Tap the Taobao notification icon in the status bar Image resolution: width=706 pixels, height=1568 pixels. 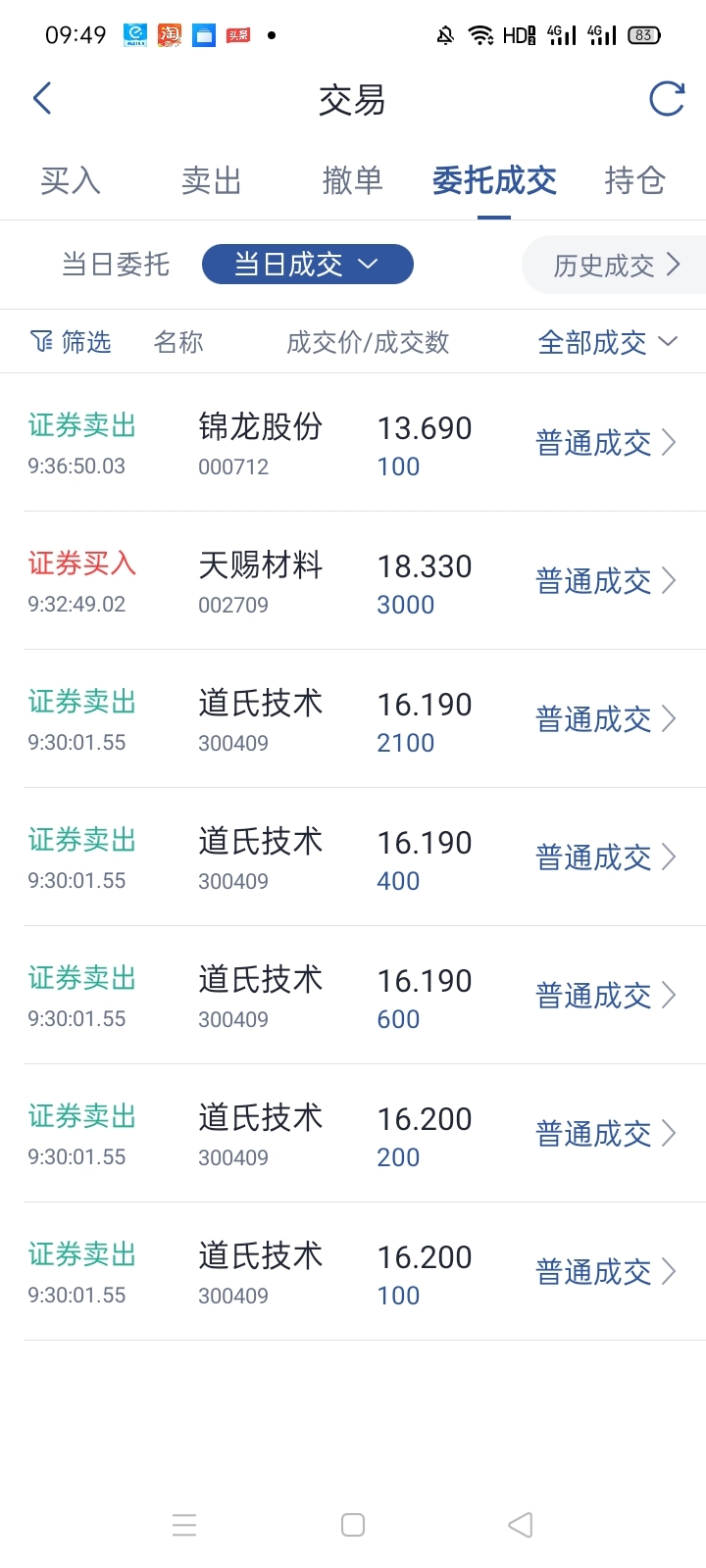(x=170, y=35)
